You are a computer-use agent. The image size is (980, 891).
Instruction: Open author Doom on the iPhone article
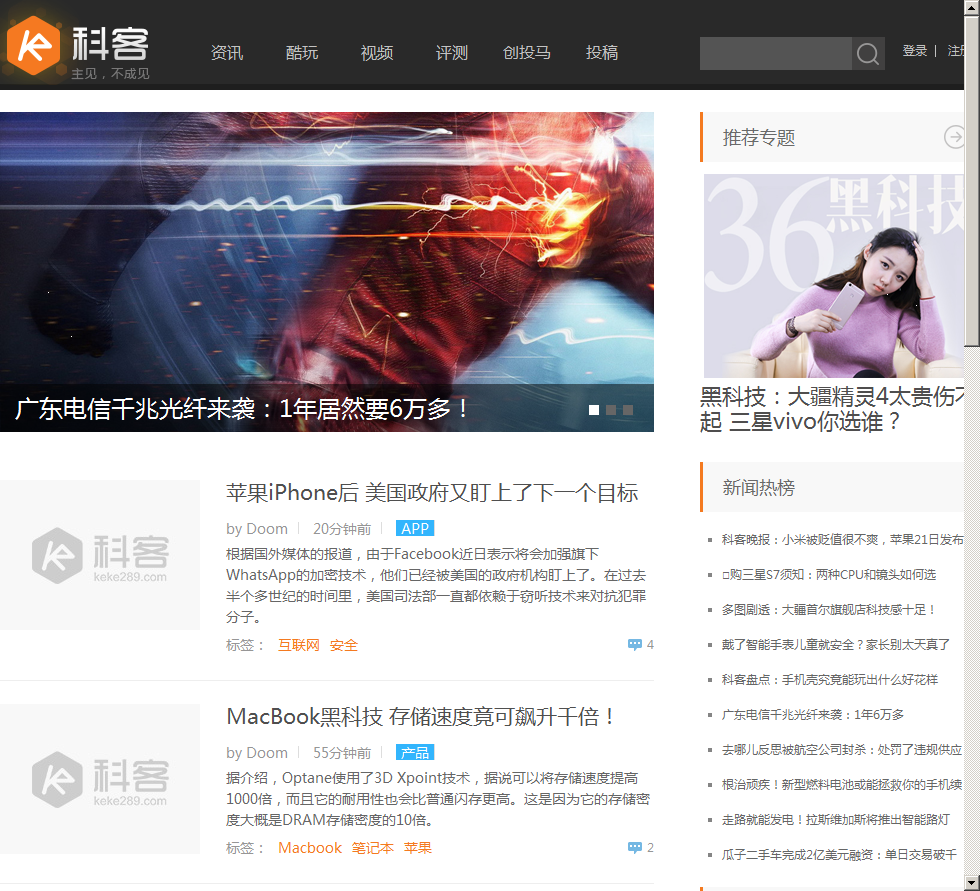(266, 529)
